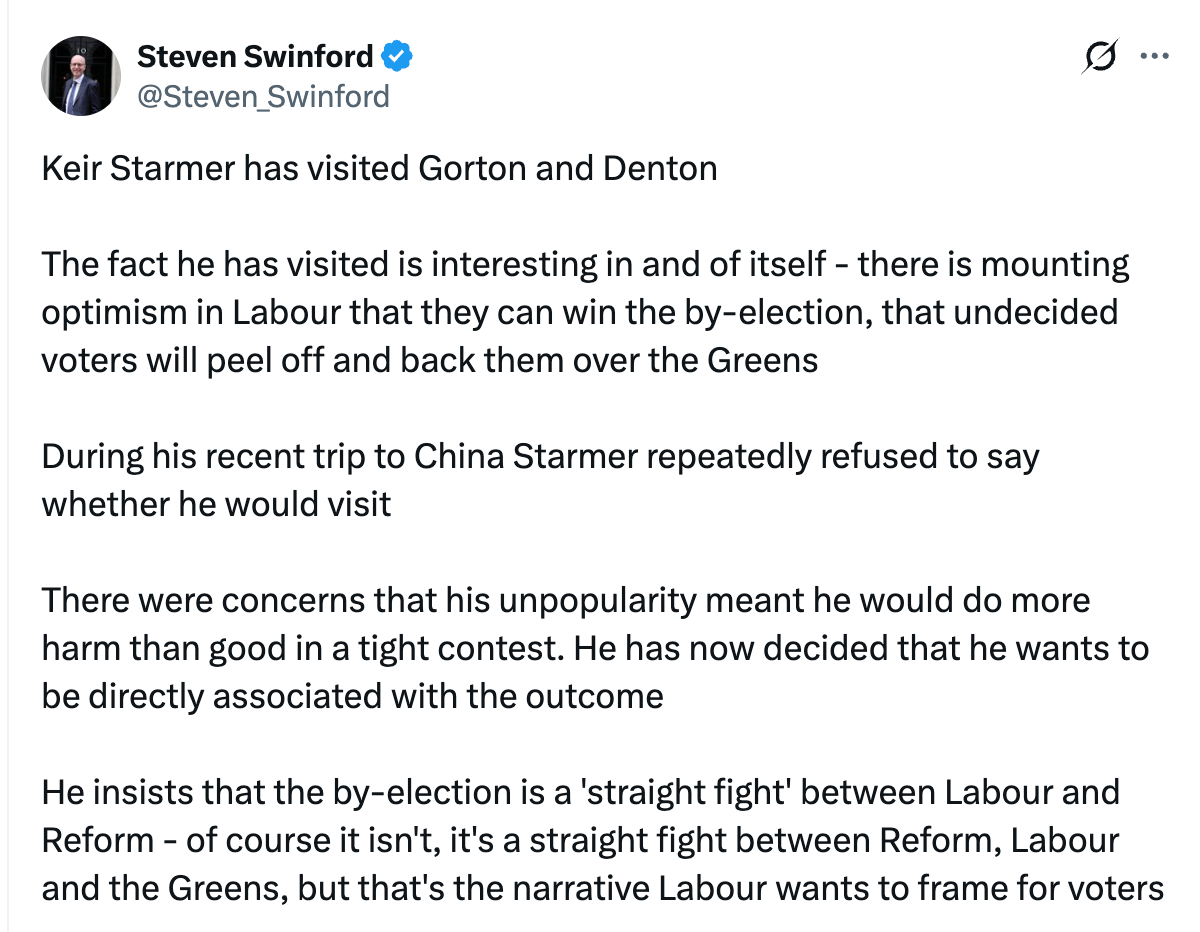Click the line starting "voters will peel off"

429,359
